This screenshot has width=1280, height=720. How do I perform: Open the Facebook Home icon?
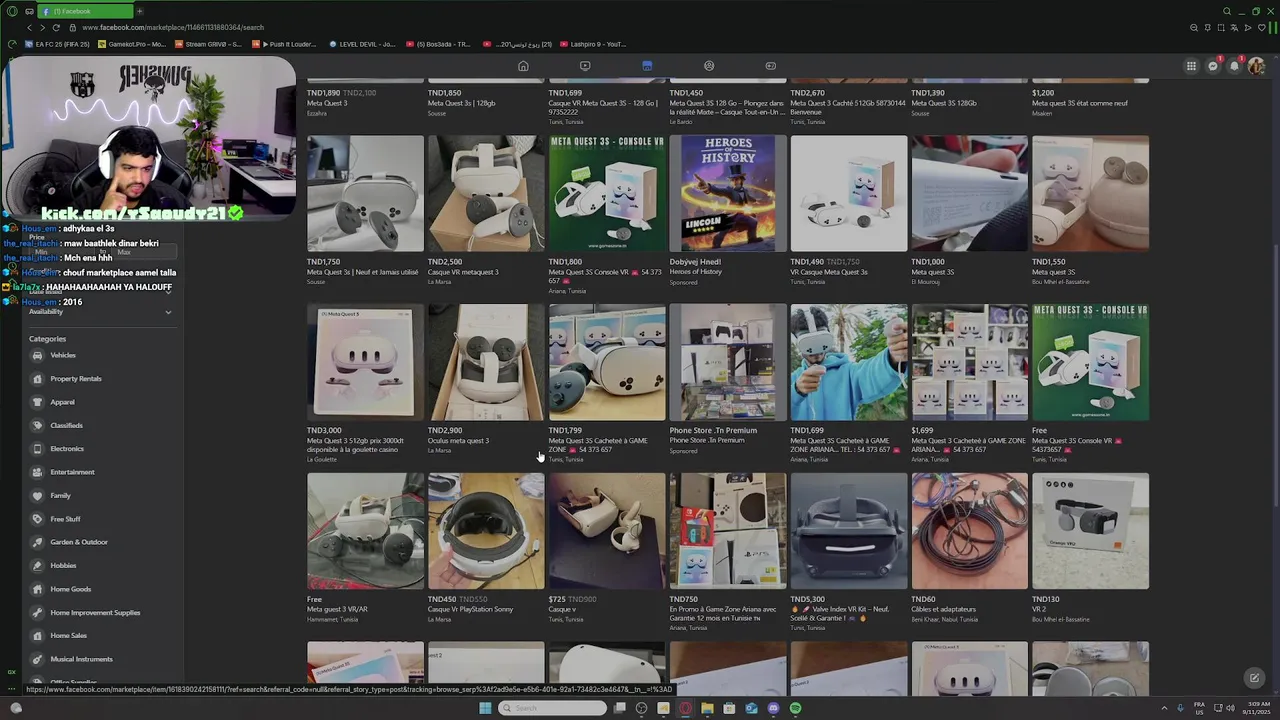(x=523, y=66)
